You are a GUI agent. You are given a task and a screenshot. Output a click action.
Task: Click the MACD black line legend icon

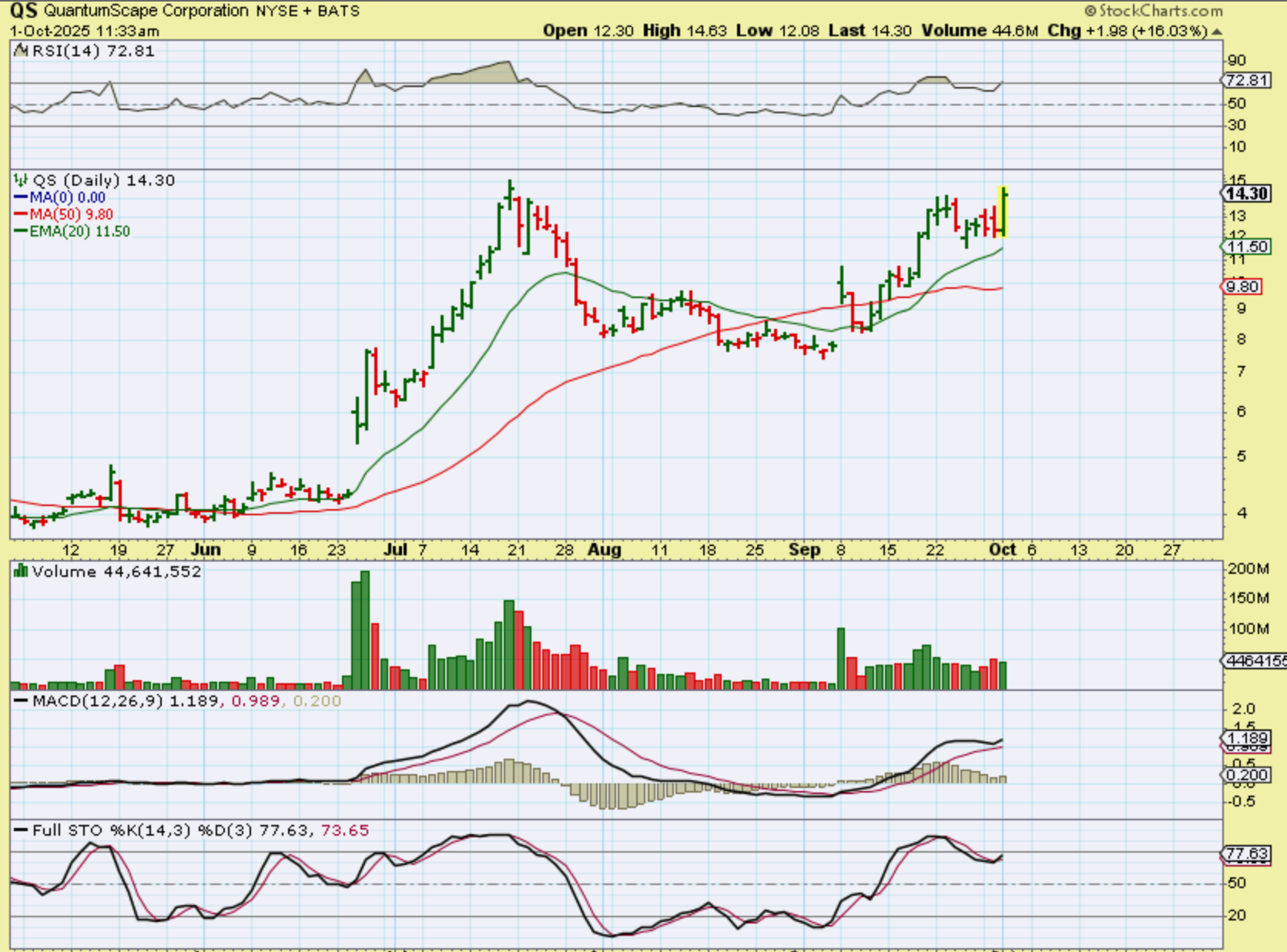pyautogui.click(x=21, y=701)
